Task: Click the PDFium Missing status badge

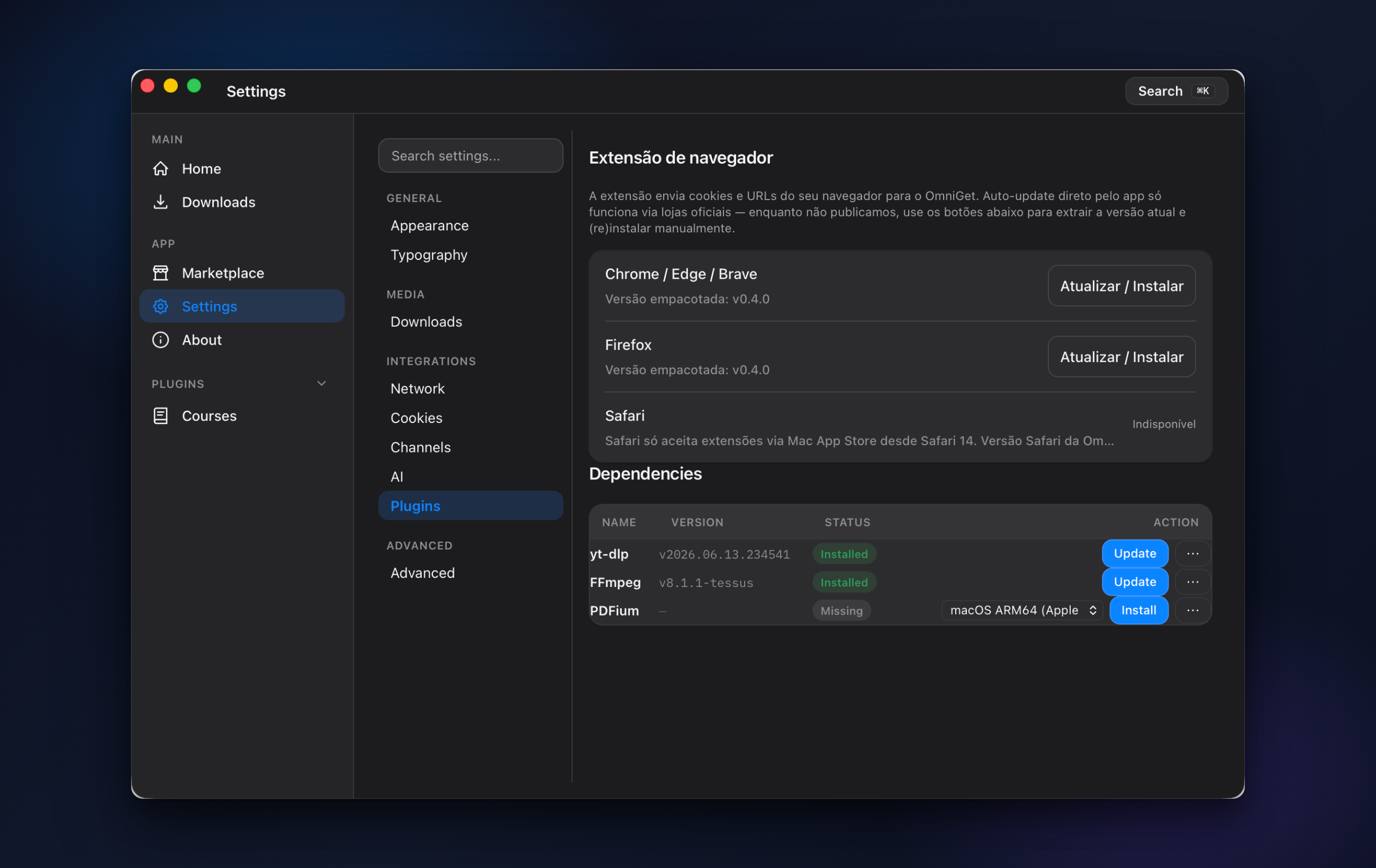Action: click(841, 611)
